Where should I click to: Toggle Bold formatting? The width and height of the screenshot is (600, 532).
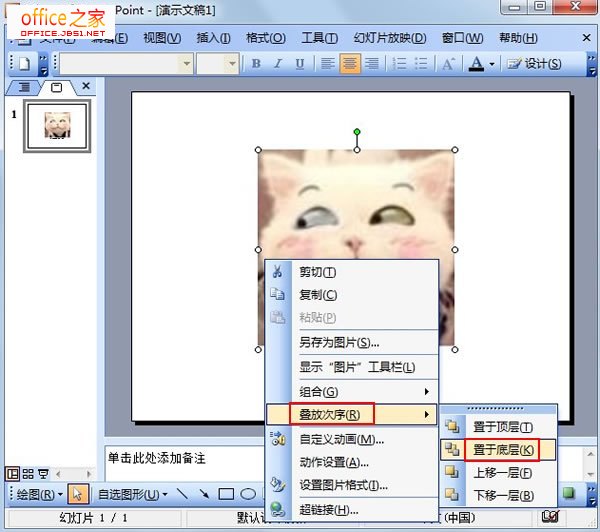point(256,64)
